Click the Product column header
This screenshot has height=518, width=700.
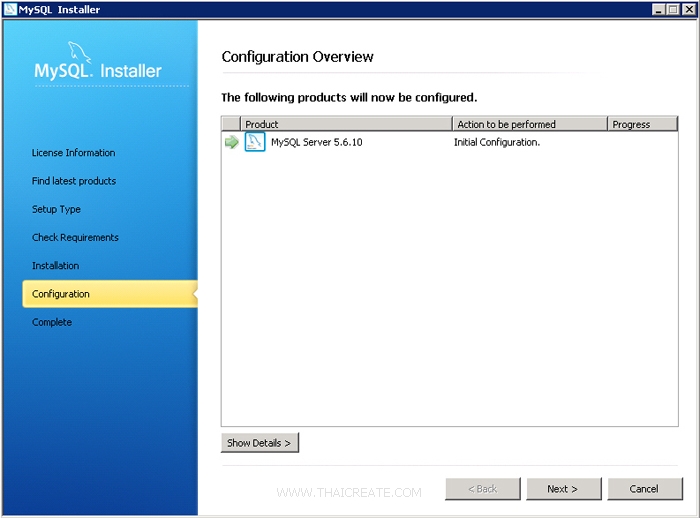(x=346, y=124)
